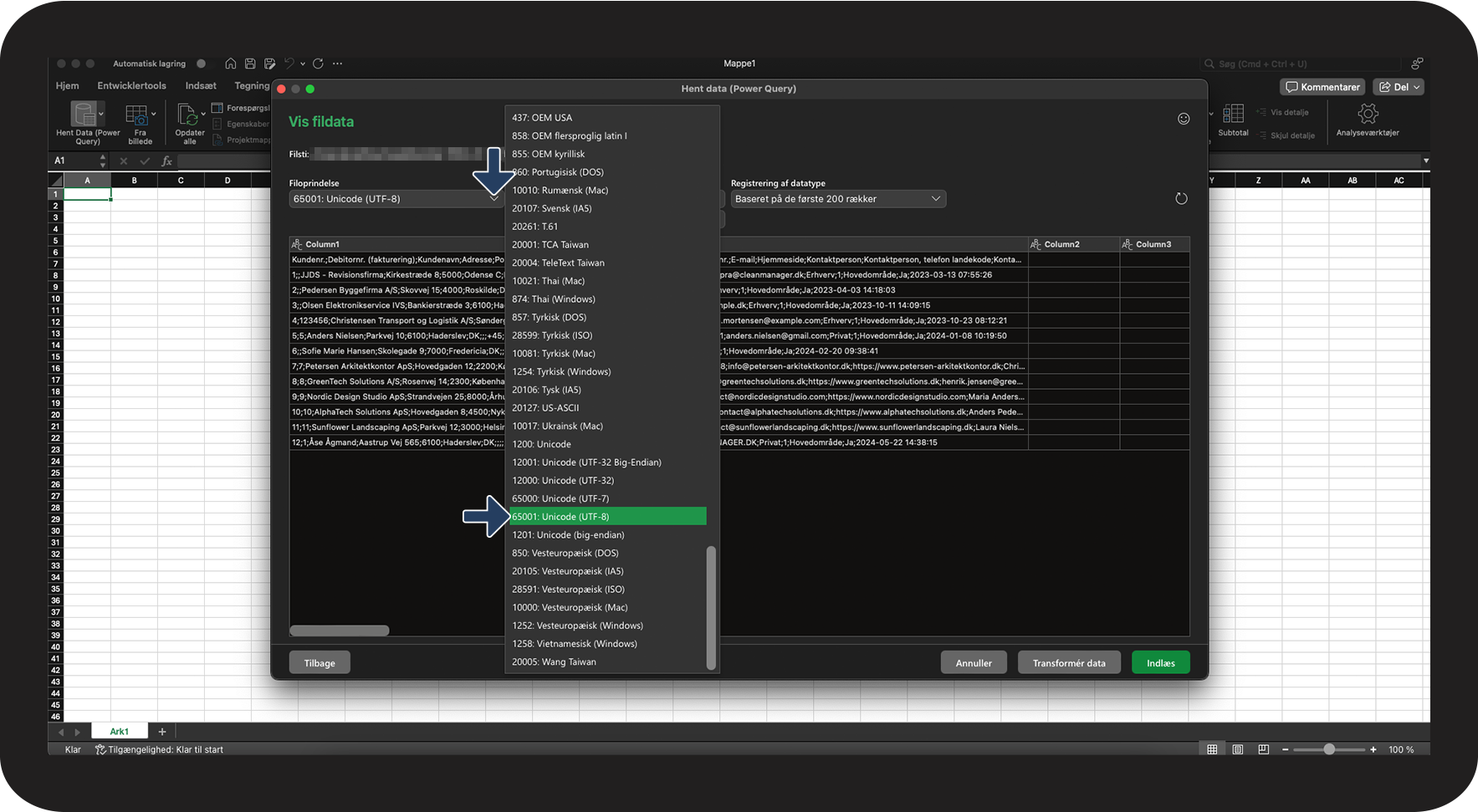Select normal grid view in status bar
The image size is (1478, 812).
coord(1212,749)
